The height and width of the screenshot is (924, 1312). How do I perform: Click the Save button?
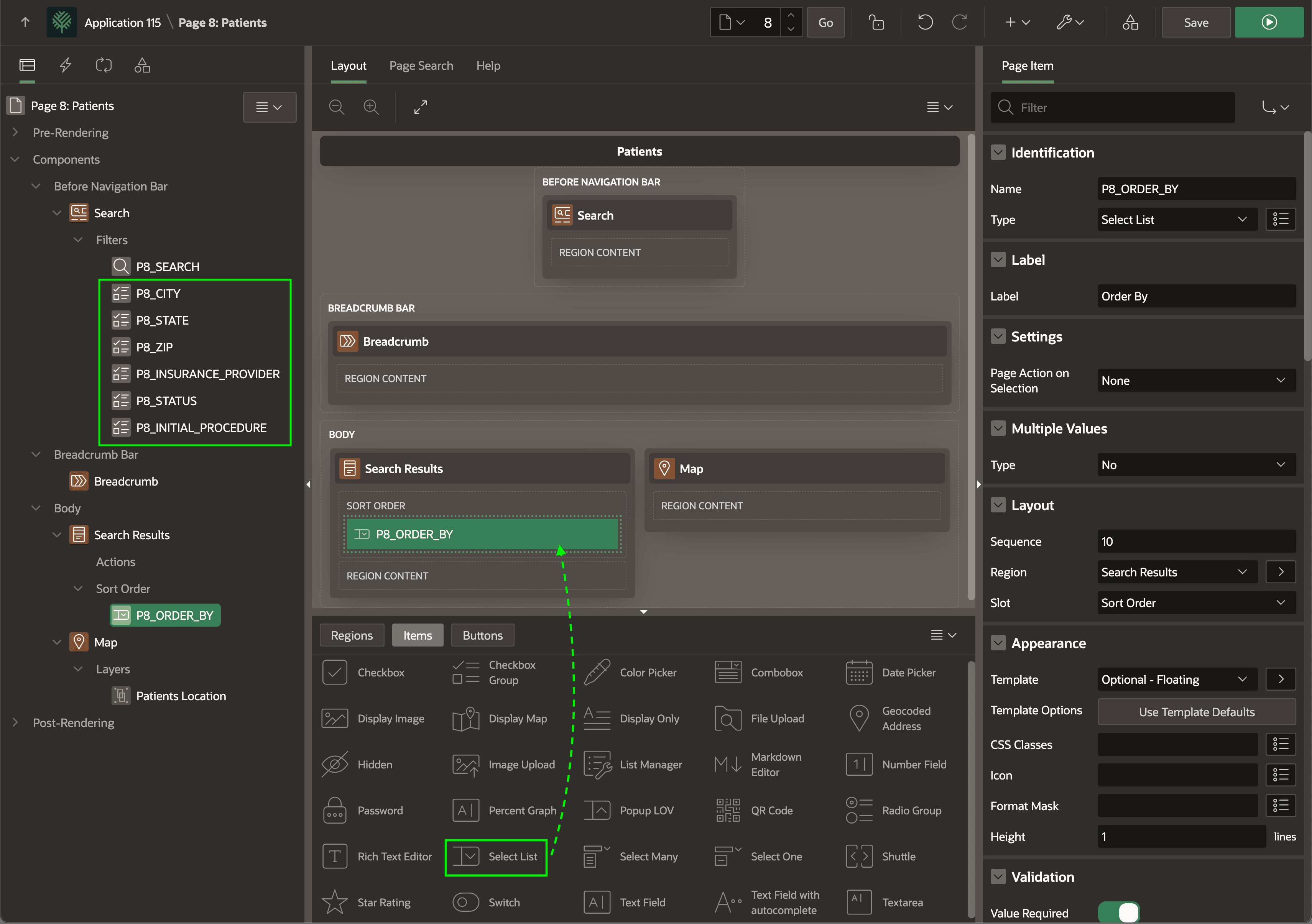[x=1195, y=22]
